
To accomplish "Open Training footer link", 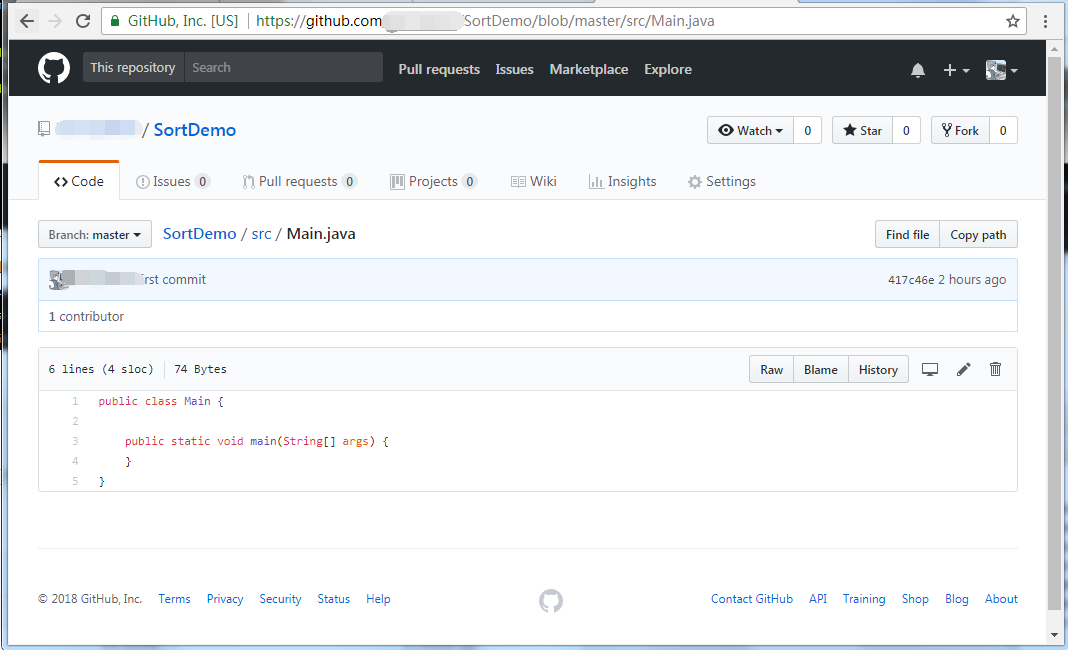I will click(864, 599).
